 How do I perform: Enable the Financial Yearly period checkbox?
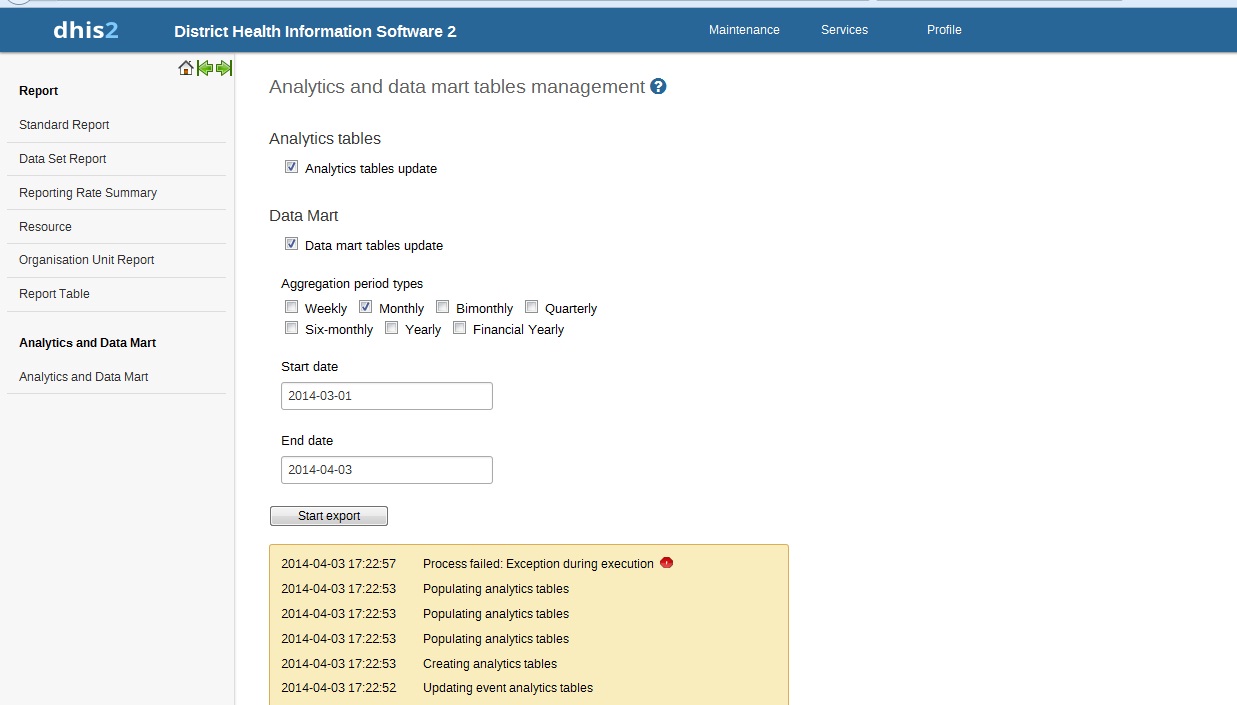click(460, 328)
